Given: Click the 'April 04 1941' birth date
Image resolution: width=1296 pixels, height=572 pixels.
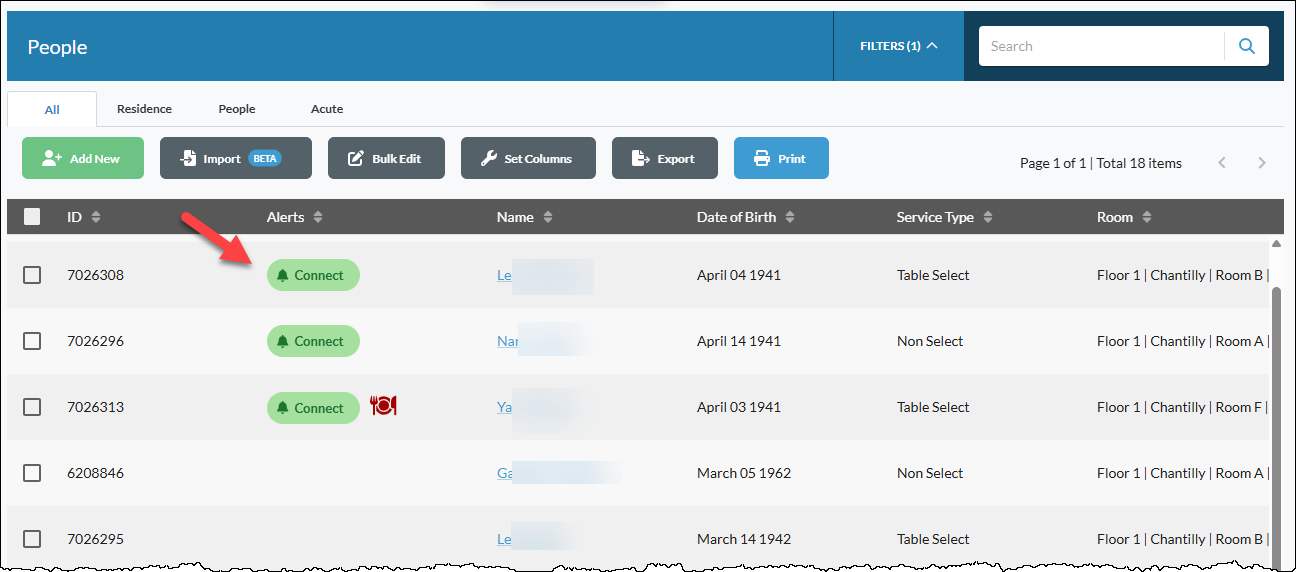Looking at the screenshot, I should (x=739, y=275).
